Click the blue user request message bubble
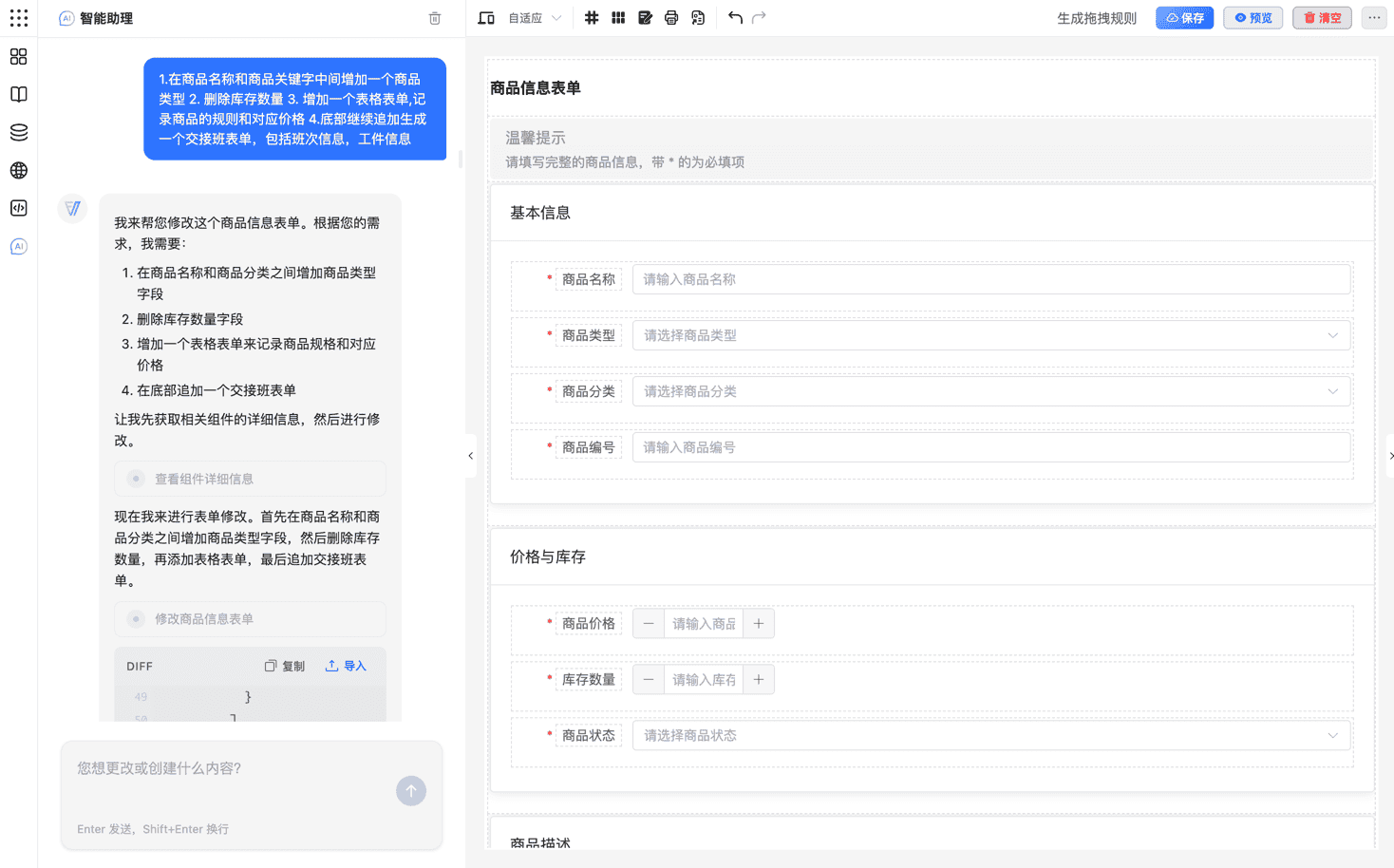Screen dimensions: 1394x868 pos(295,109)
